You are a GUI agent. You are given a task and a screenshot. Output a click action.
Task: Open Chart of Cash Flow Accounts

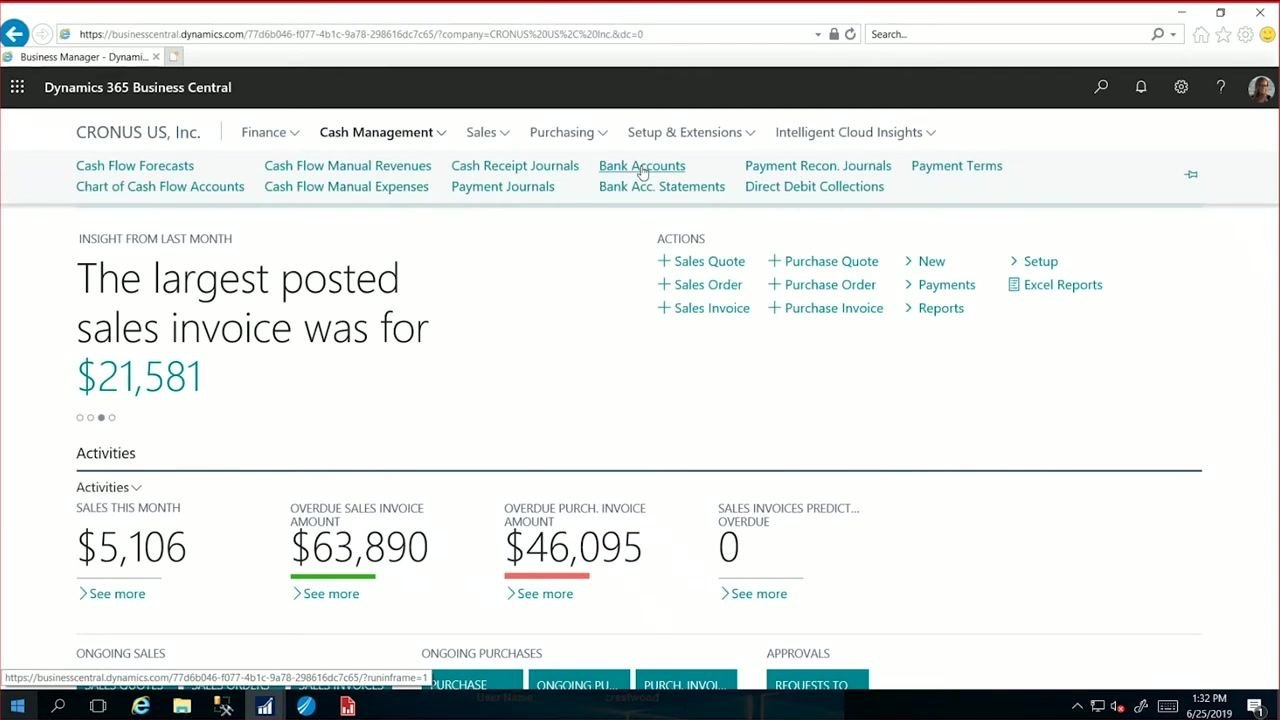click(160, 187)
